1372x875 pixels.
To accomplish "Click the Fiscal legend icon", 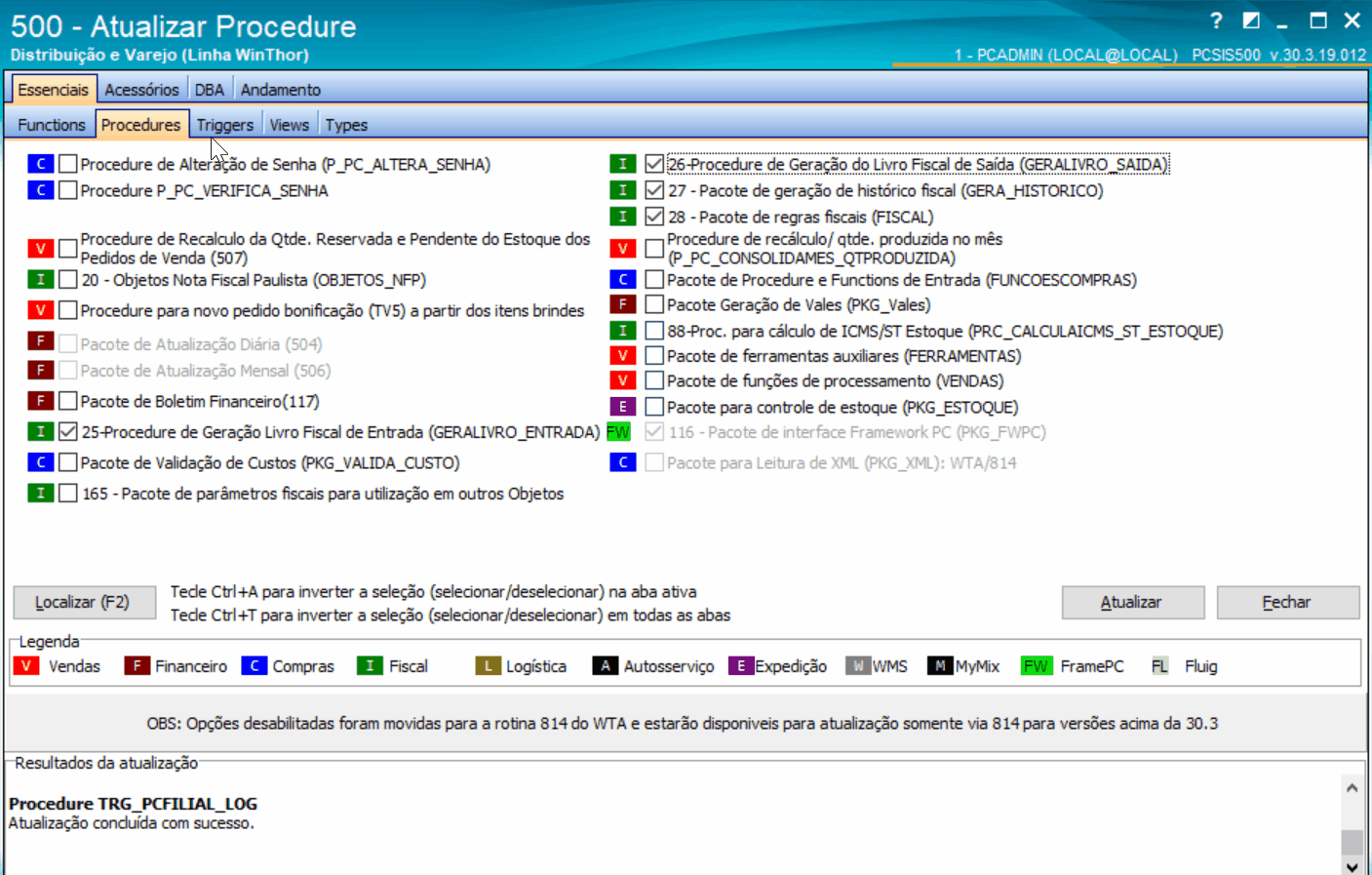I will click(x=370, y=666).
